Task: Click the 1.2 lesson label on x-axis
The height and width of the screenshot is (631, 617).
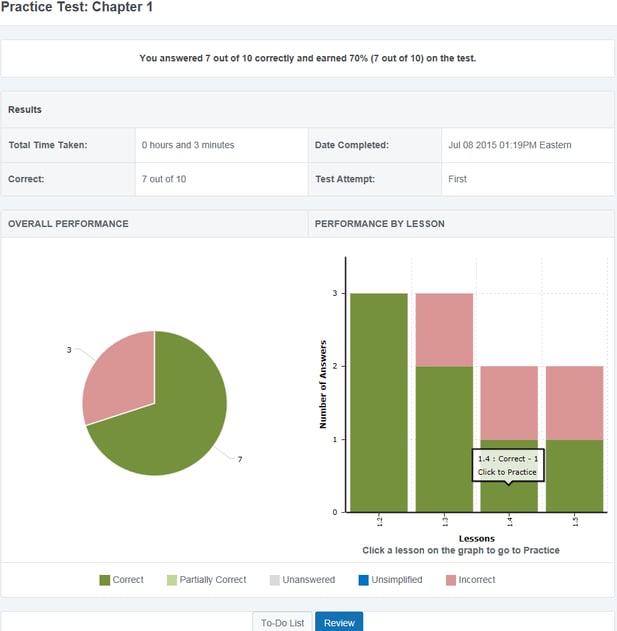Action: (380, 523)
